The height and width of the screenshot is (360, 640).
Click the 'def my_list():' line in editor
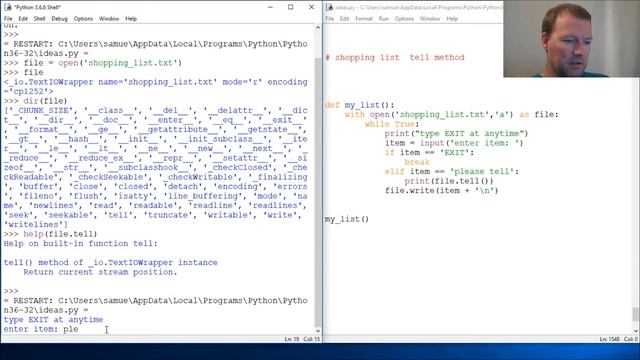pyautogui.click(x=360, y=105)
